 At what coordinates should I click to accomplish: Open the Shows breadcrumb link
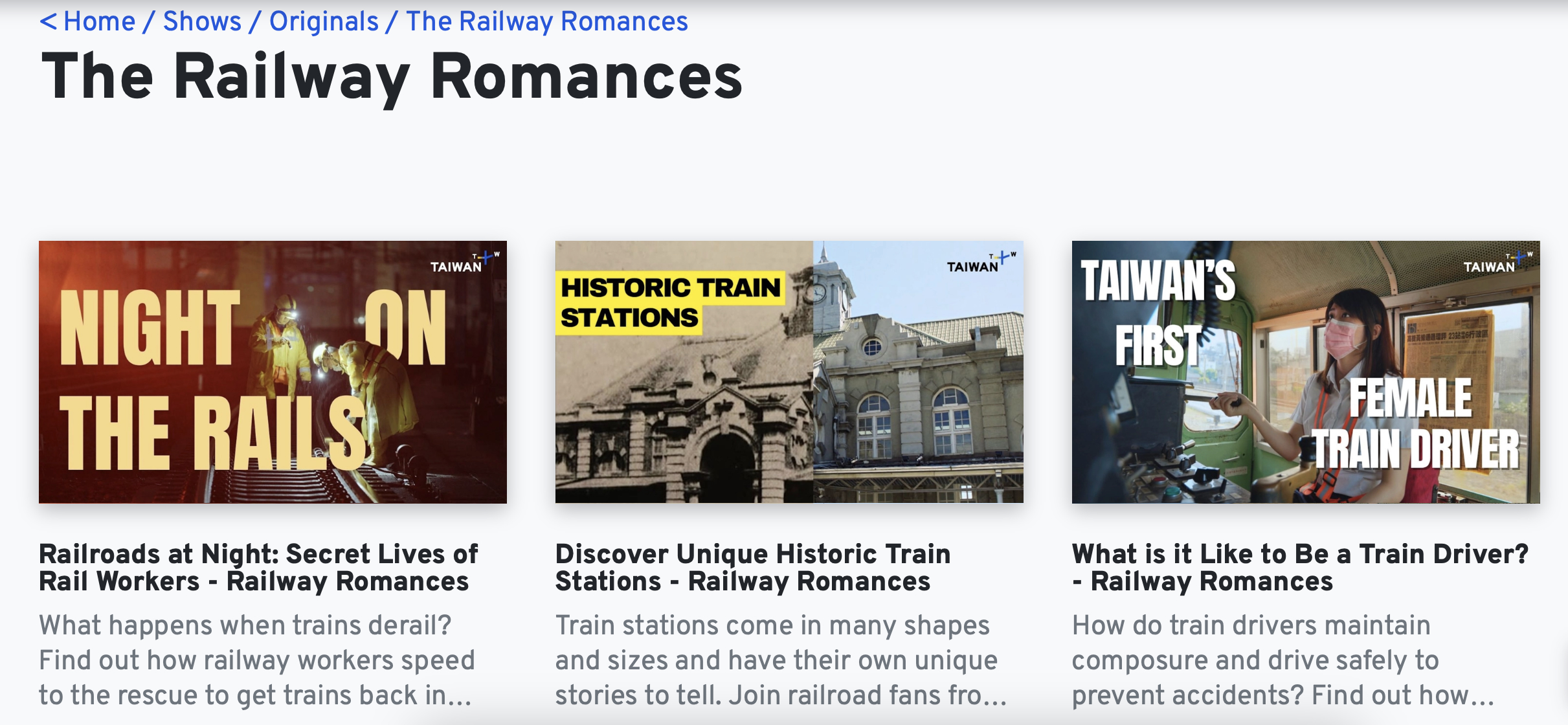tap(202, 22)
